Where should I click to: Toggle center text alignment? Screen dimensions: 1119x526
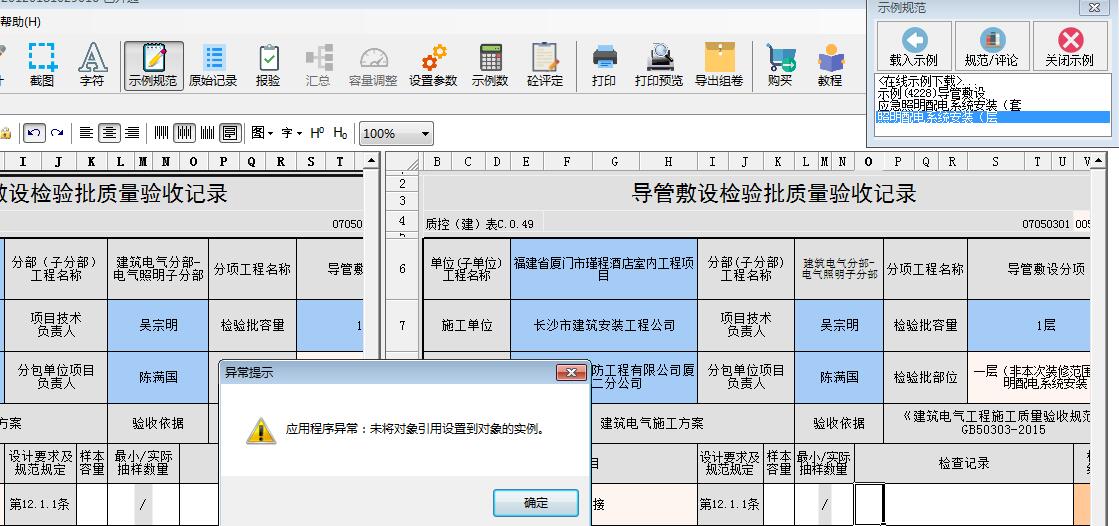pos(109,133)
